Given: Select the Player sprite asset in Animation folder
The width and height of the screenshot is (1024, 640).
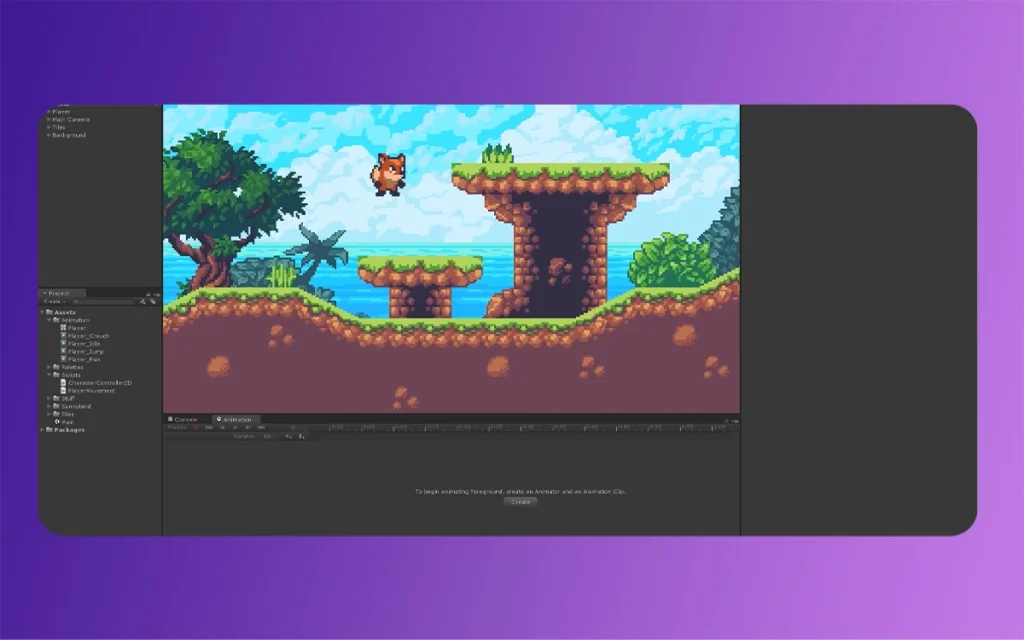Looking at the screenshot, I should [65, 328].
